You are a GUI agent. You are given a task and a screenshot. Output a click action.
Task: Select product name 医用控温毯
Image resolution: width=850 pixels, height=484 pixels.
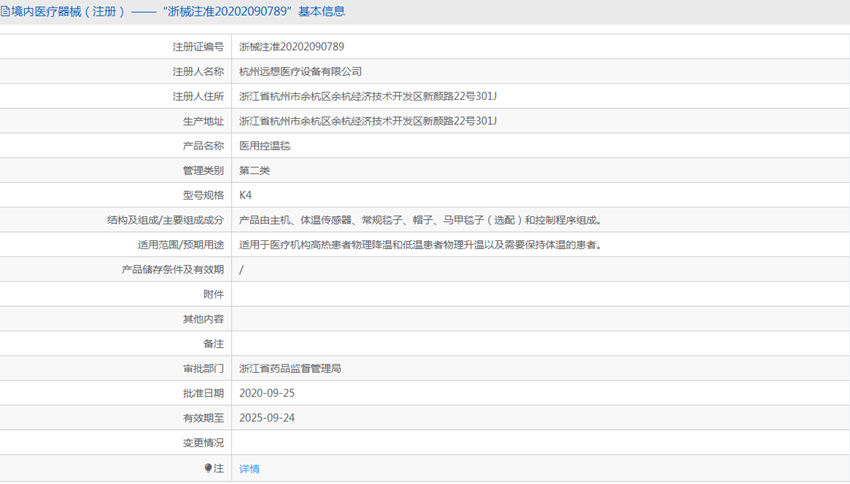click(265, 146)
